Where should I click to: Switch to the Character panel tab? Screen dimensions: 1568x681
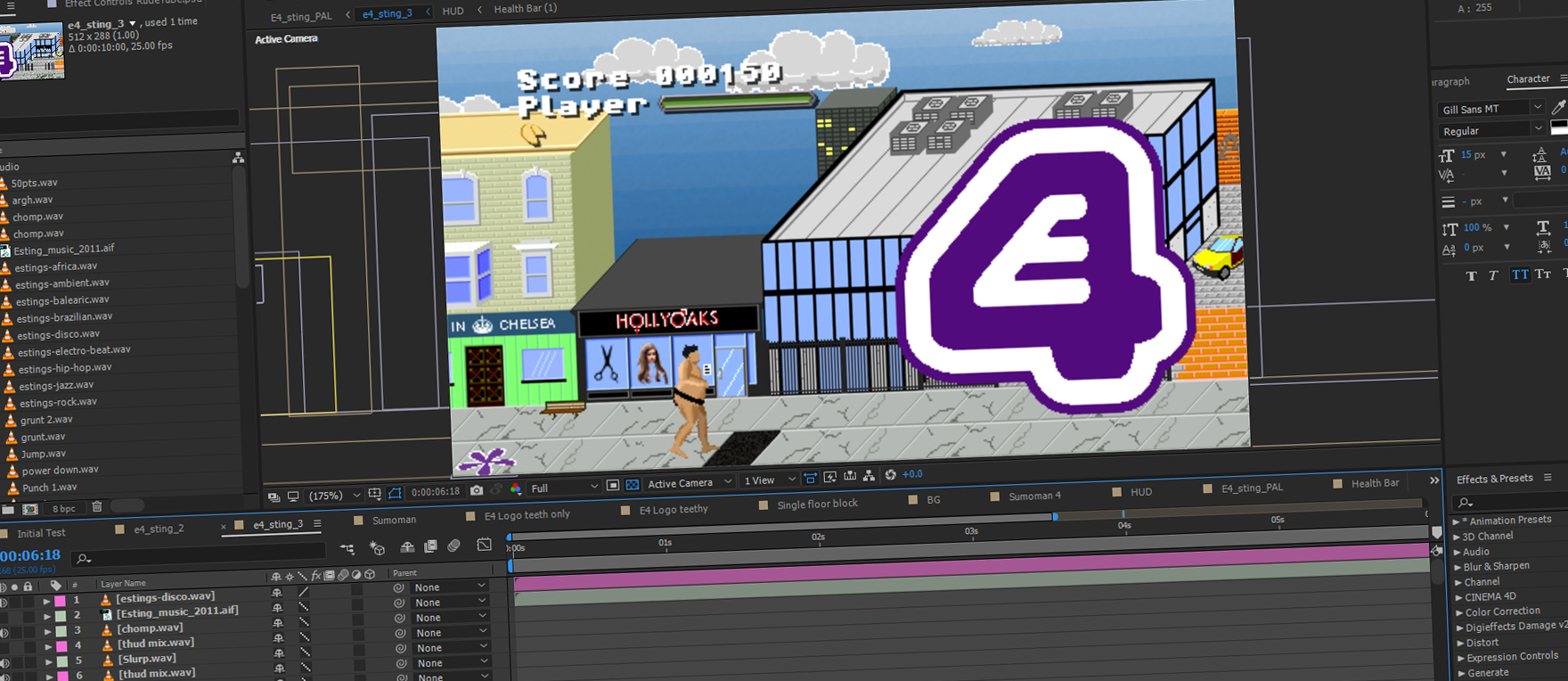click(1528, 78)
